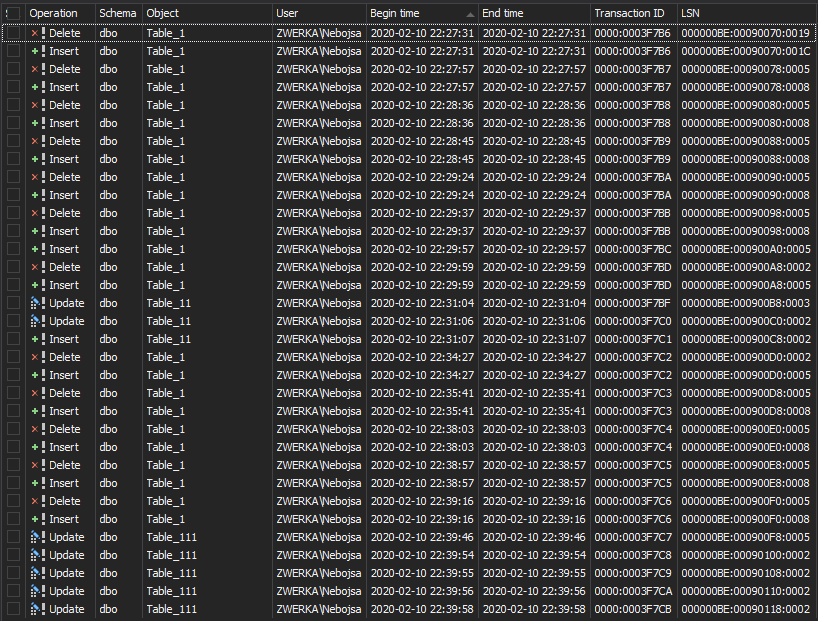This screenshot has width=818, height=621.
Task: Click End time cell 2020-02-10 22:38:03 of Delete row
Action: pos(534,429)
